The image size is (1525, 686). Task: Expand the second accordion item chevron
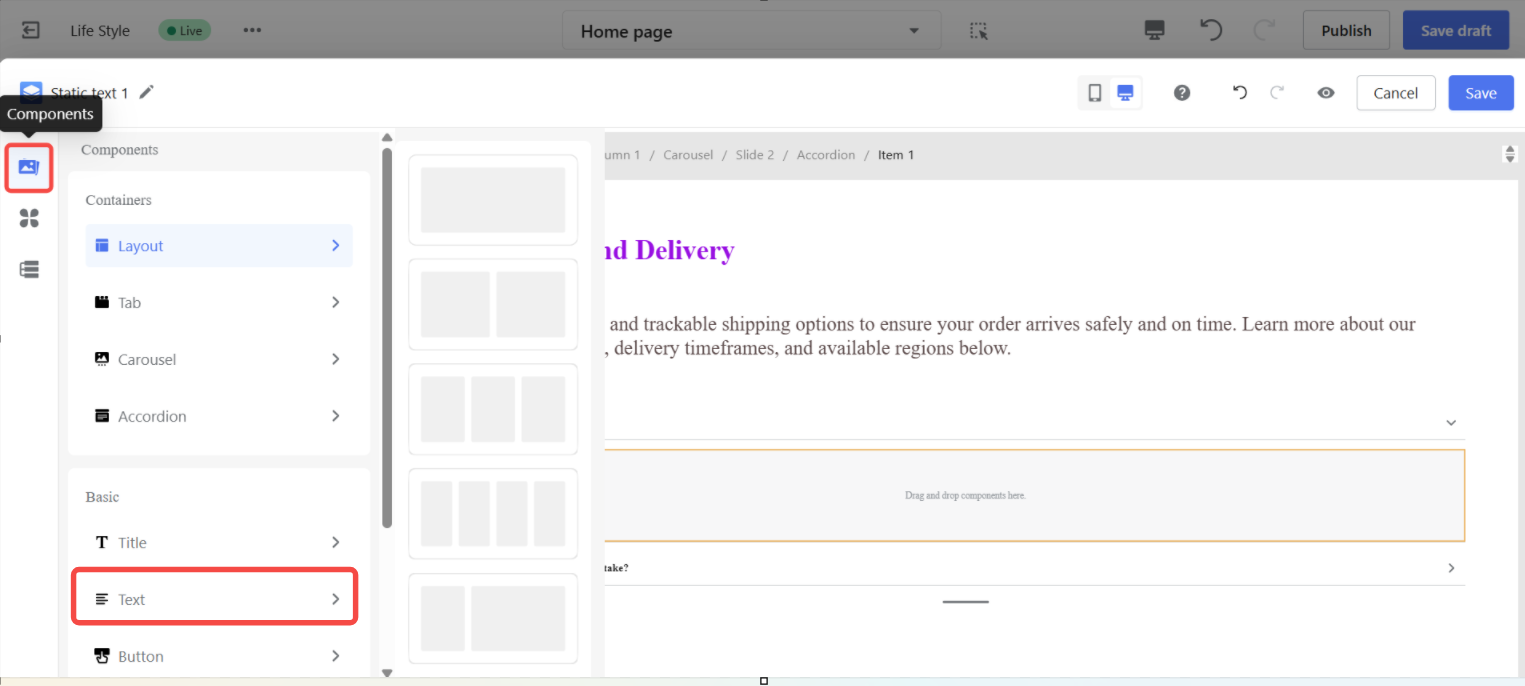click(x=1451, y=568)
